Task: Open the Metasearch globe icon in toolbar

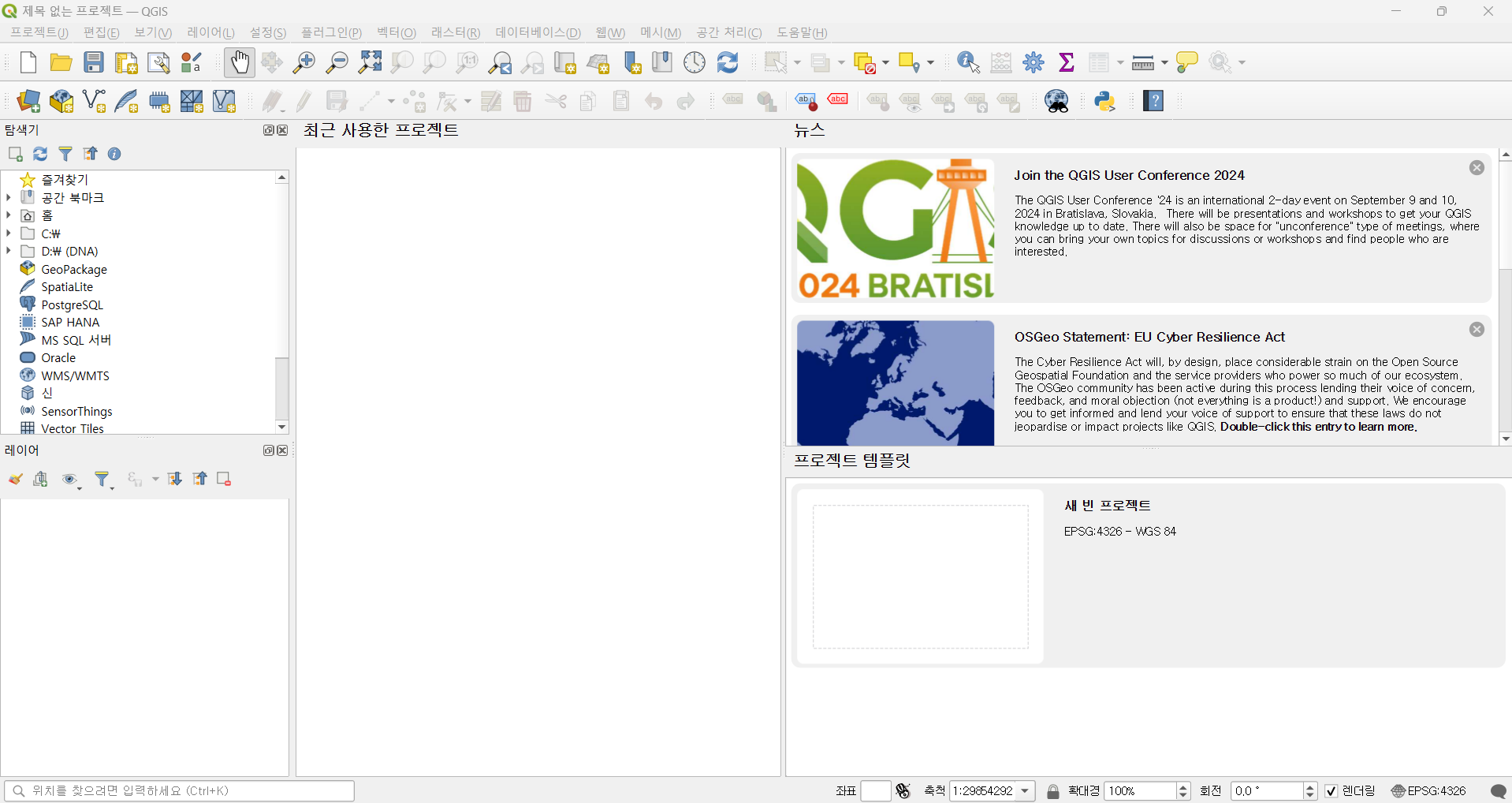Action: [x=1056, y=101]
